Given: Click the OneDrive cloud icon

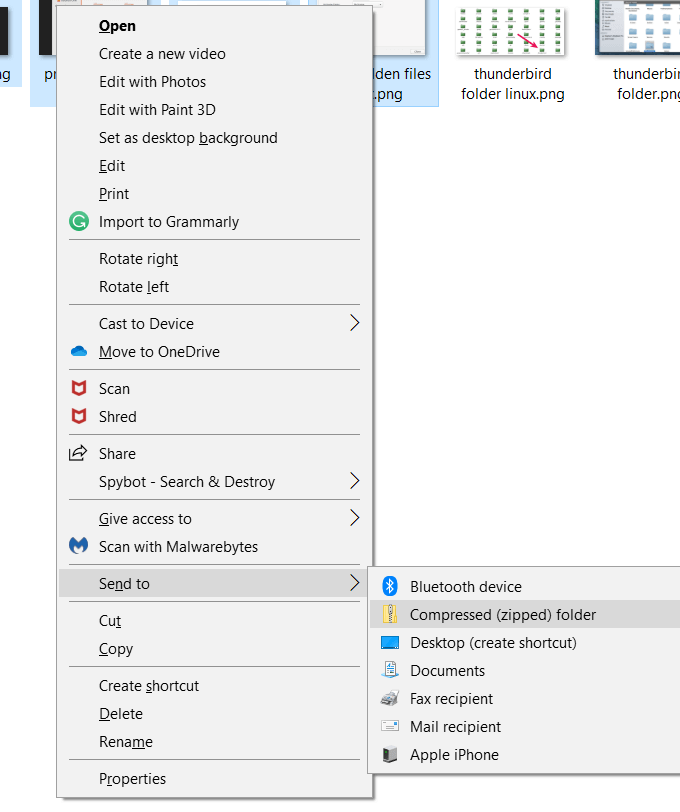Looking at the screenshot, I should pyautogui.click(x=79, y=352).
